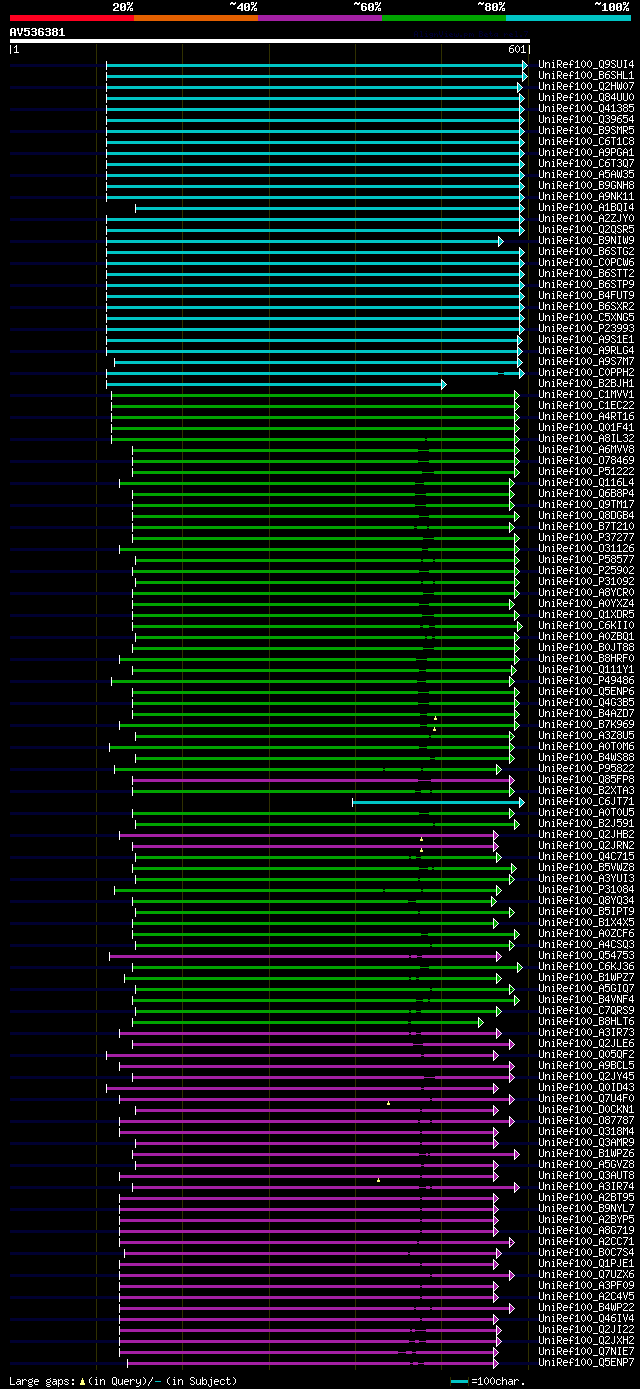
Task: Open hit UniRef100_A9PGA1
Action: point(586,152)
